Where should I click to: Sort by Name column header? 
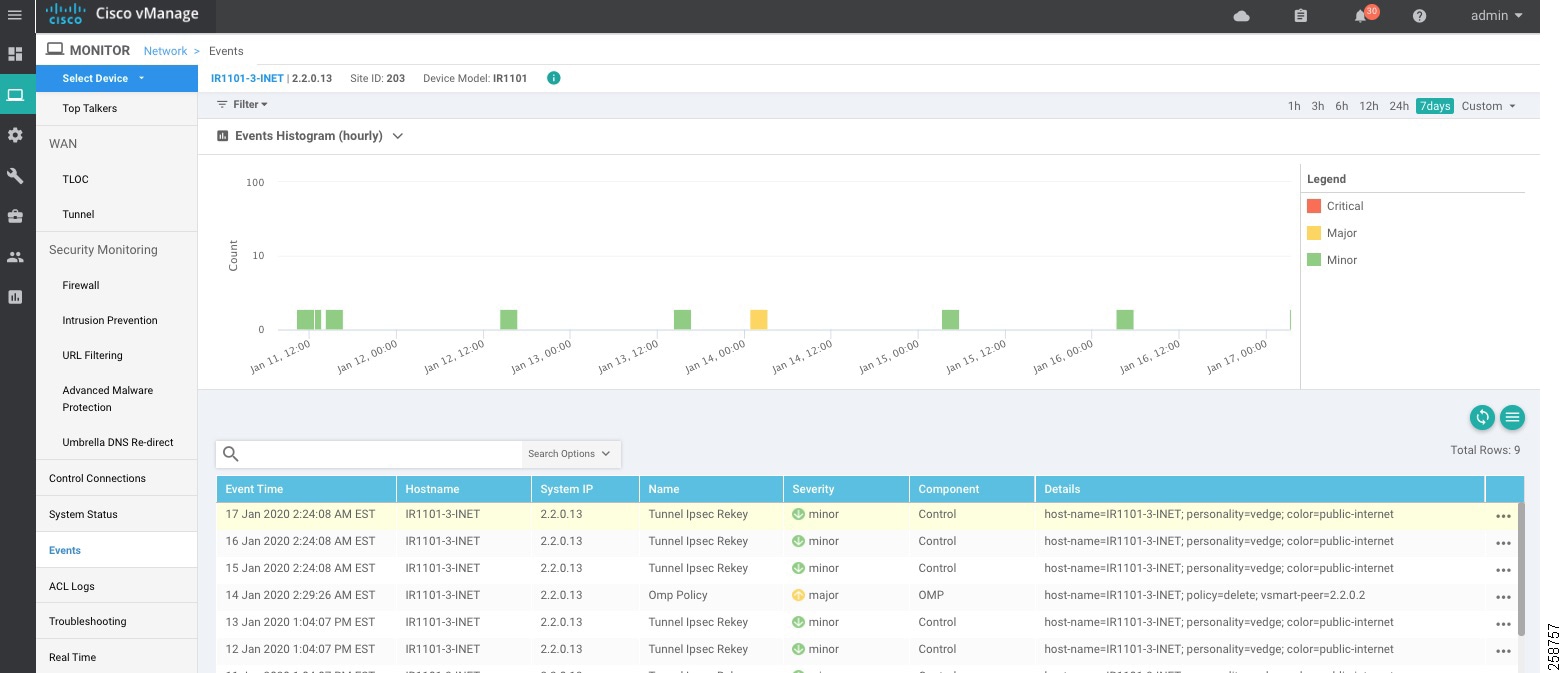click(x=711, y=489)
